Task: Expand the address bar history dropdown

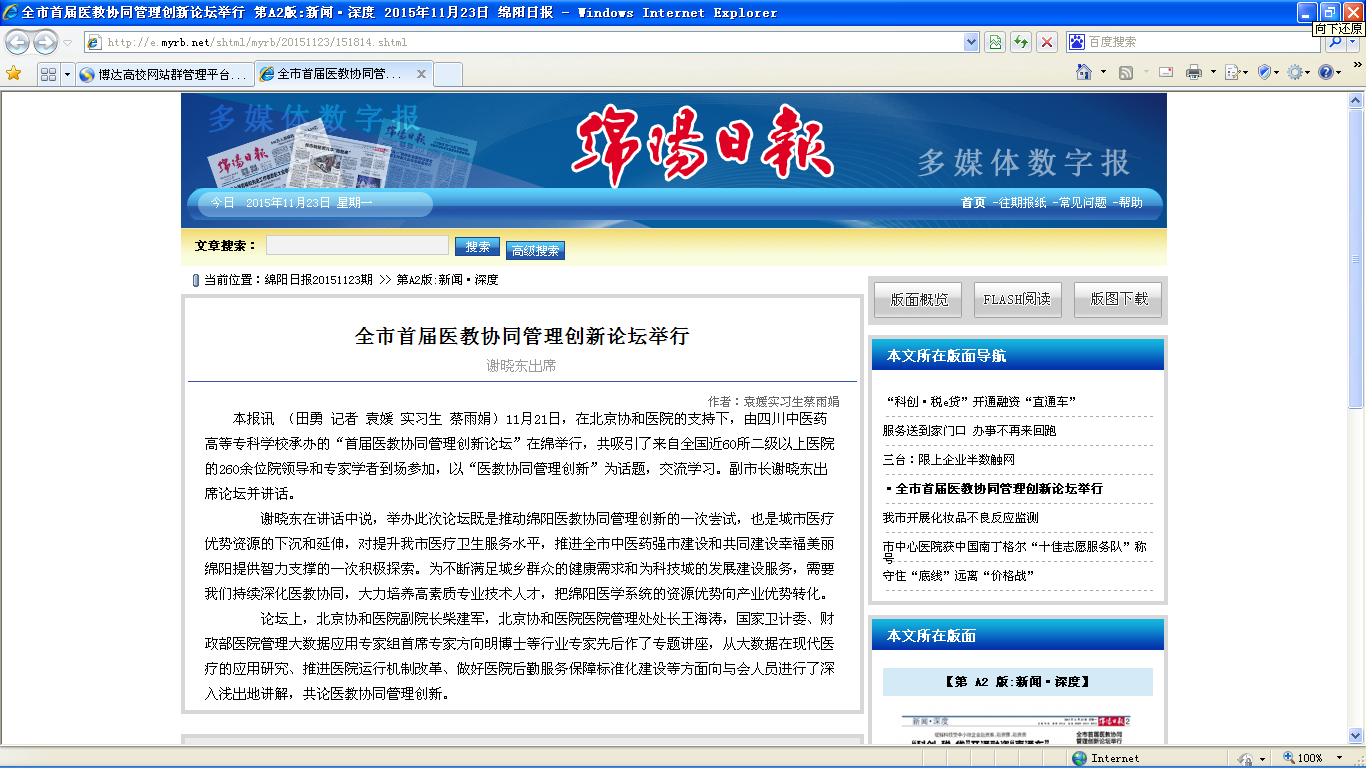Action: (970, 42)
